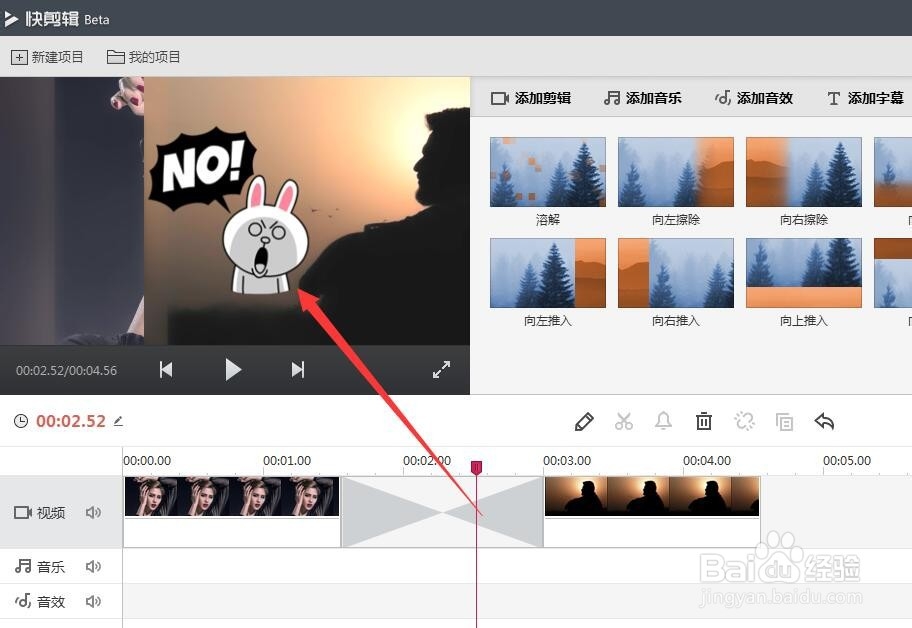Image resolution: width=912 pixels, height=628 pixels.
Task: Select the 向右擦除 transition thumbnail
Action: point(804,172)
